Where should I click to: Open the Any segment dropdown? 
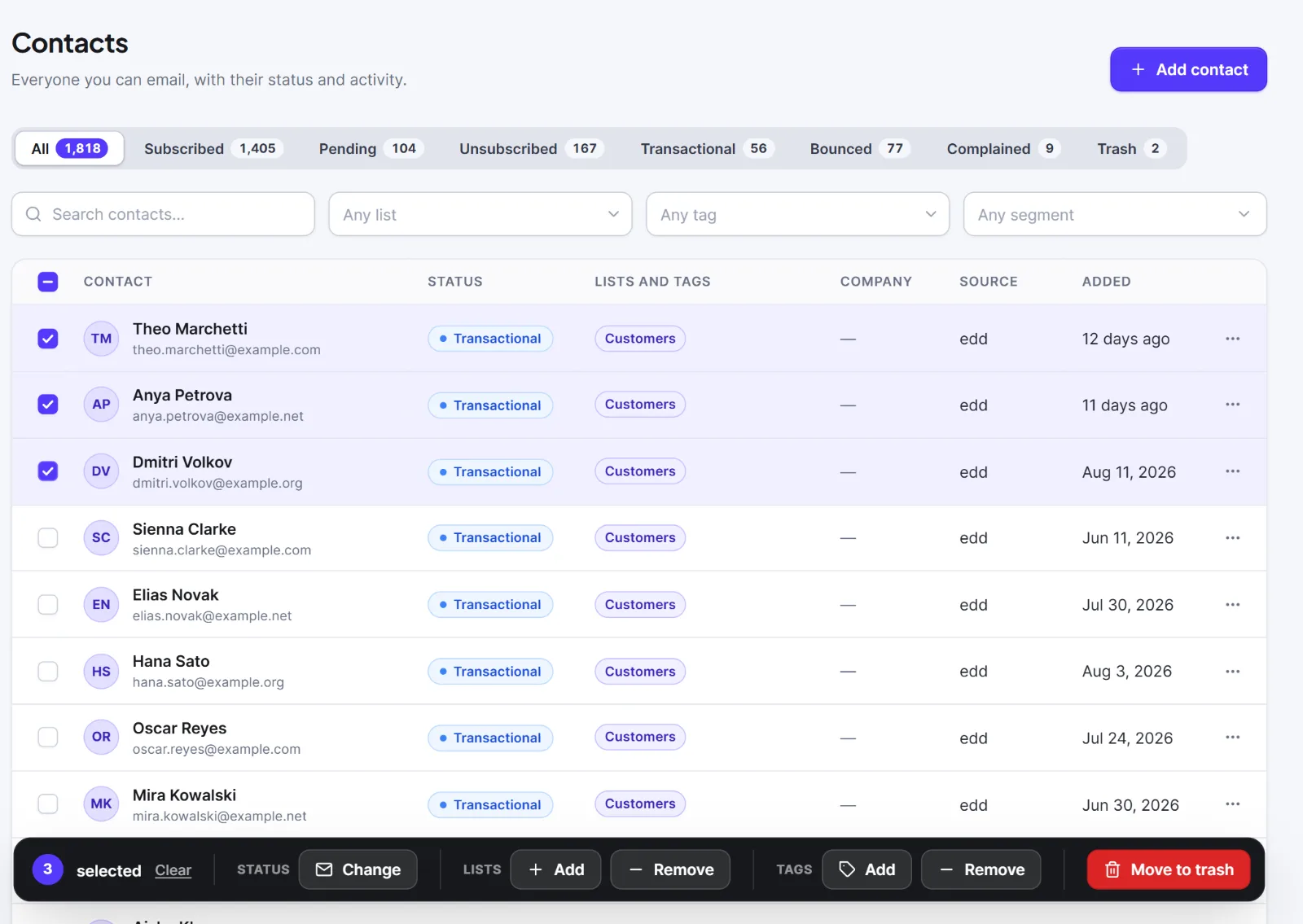tap(1115, 214)
